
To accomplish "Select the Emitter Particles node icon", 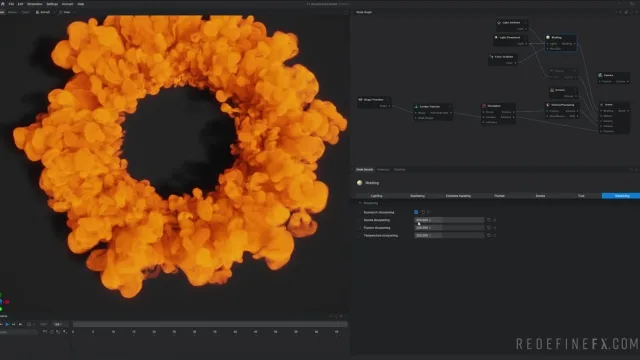I will click(x=416, y=107).
